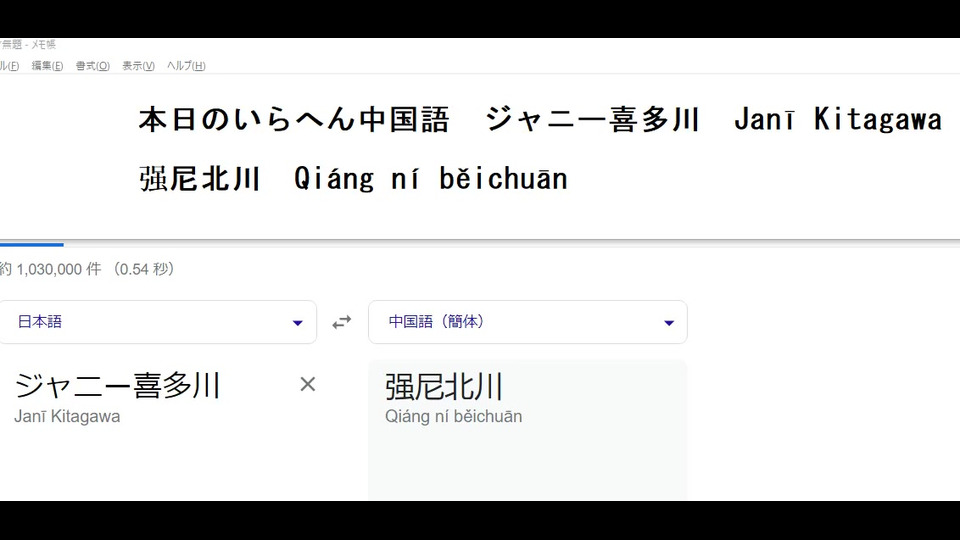Clear the Japanese source text
The height and width of the screenshot is (540, 960).
coord(308,384)
